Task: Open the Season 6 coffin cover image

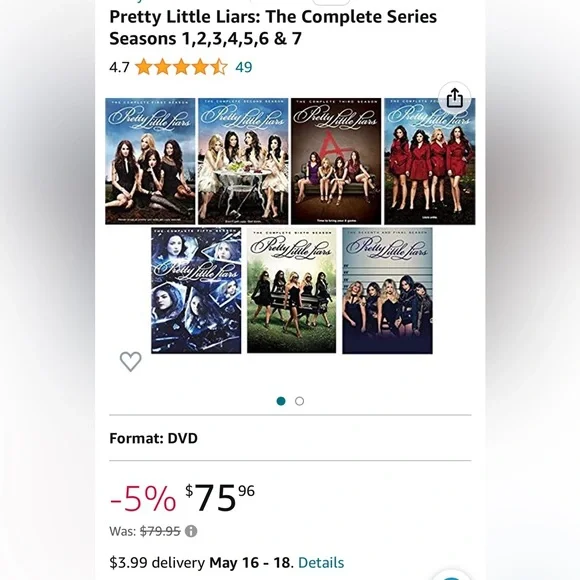Action: pyautogui.click(x=291, y=291)
